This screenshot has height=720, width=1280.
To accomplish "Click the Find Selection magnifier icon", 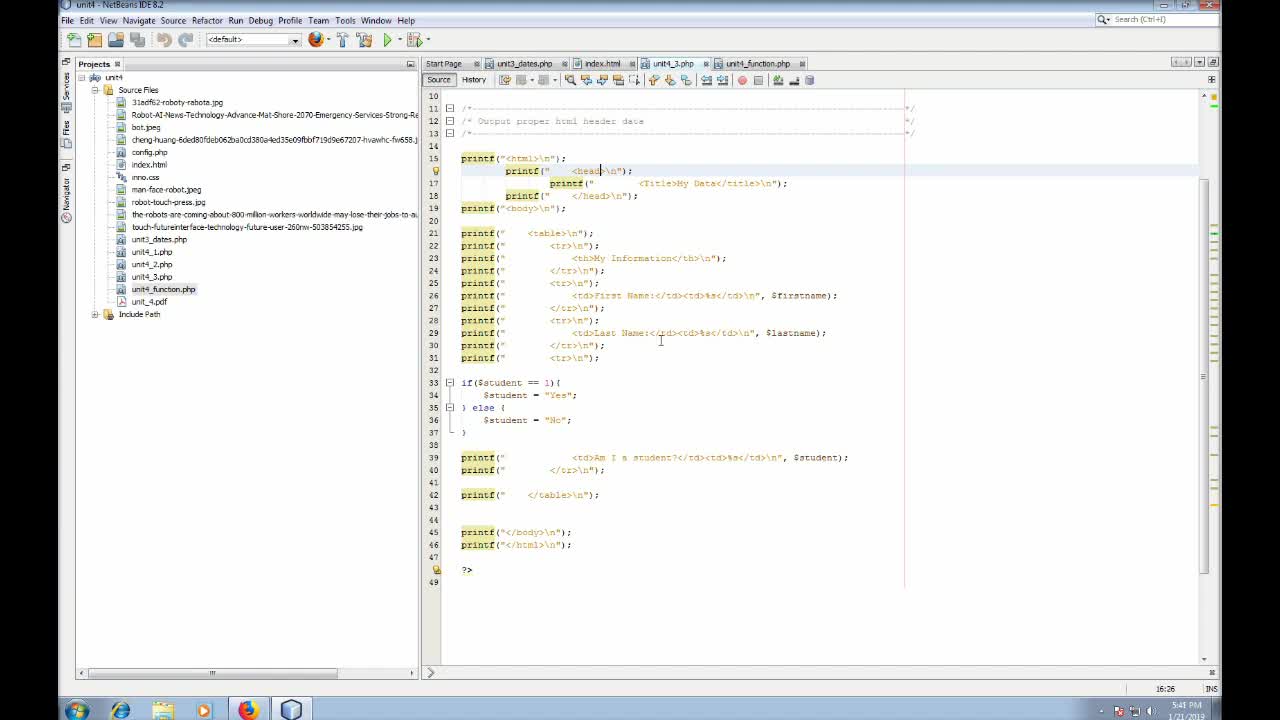I will click(x=570, y=80).
